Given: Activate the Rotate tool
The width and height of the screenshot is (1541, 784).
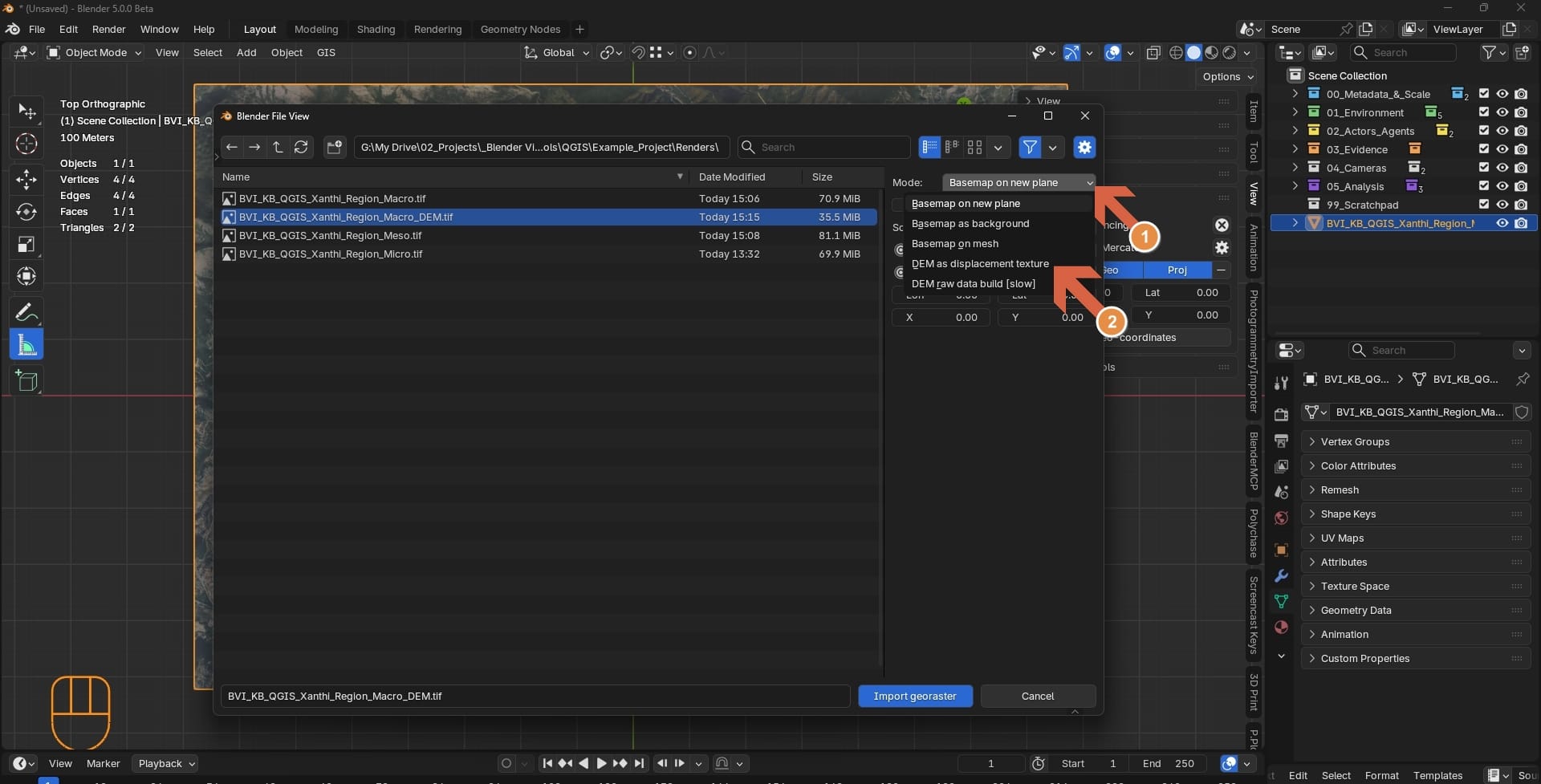Looking at the screenshot, I should [26, 211].
